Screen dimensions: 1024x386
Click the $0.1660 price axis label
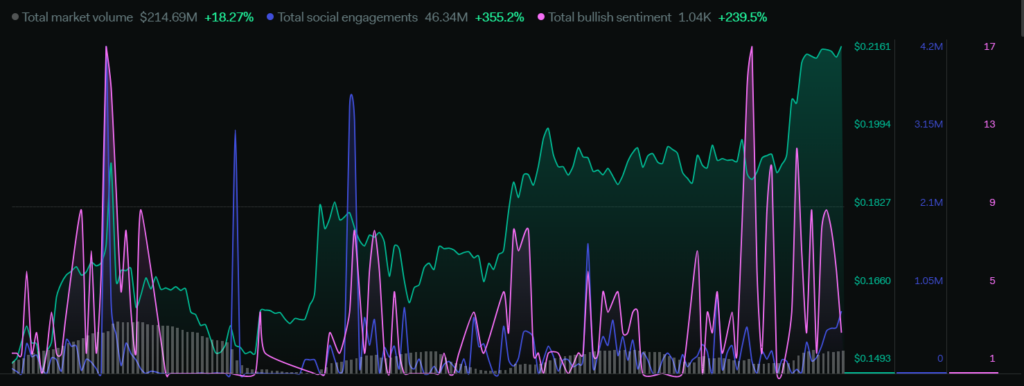[872, 281]
